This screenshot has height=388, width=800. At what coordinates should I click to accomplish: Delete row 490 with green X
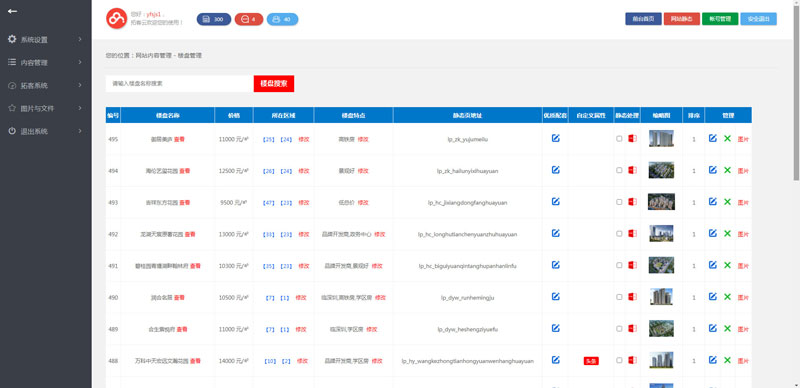[x=727, y=297]
